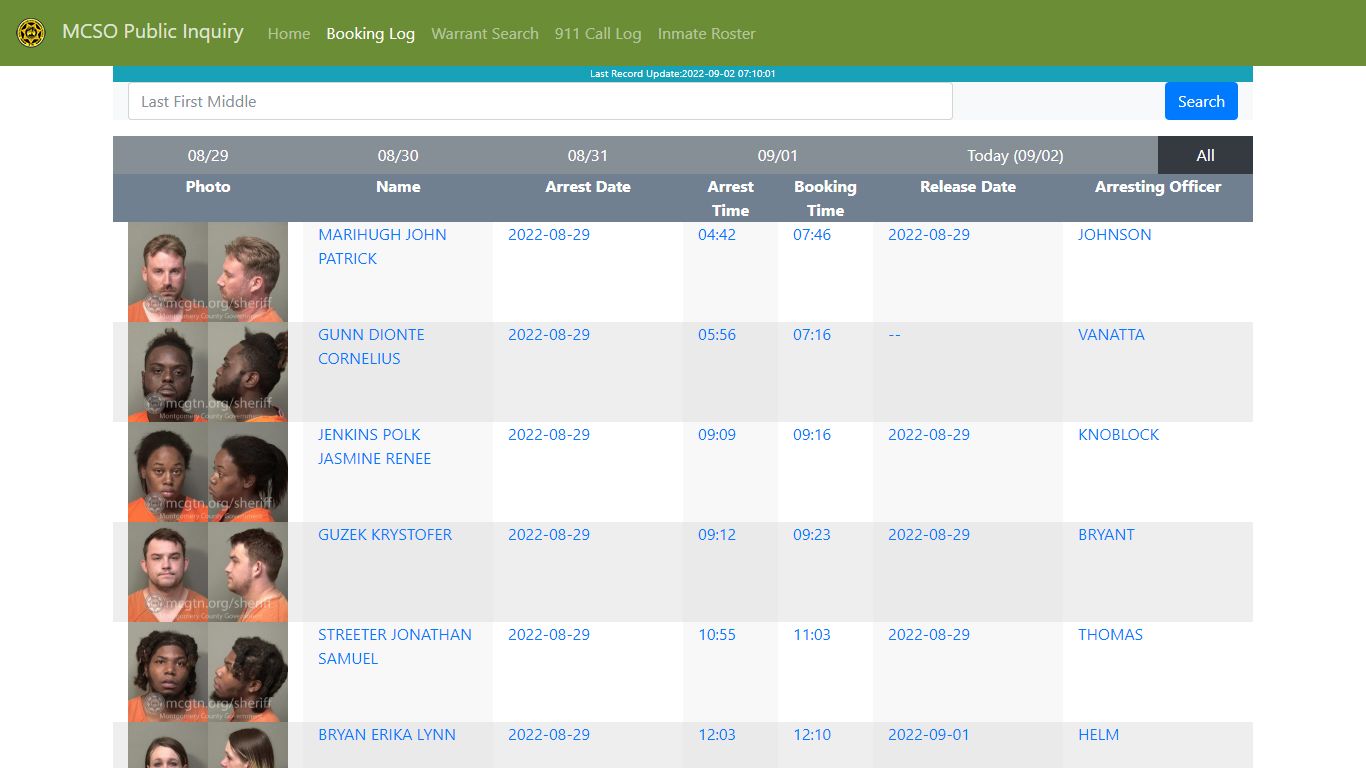Open the Booking Log tab
The image size is (1366, 768).
(370, 33)
